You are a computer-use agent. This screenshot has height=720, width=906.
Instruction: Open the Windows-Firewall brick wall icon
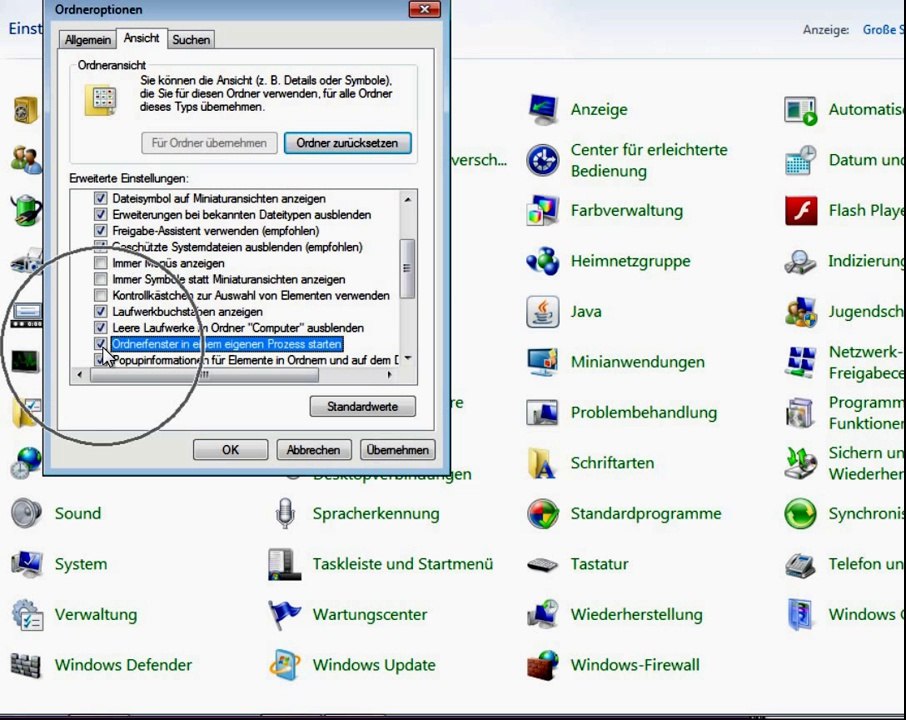coord(543,665)
